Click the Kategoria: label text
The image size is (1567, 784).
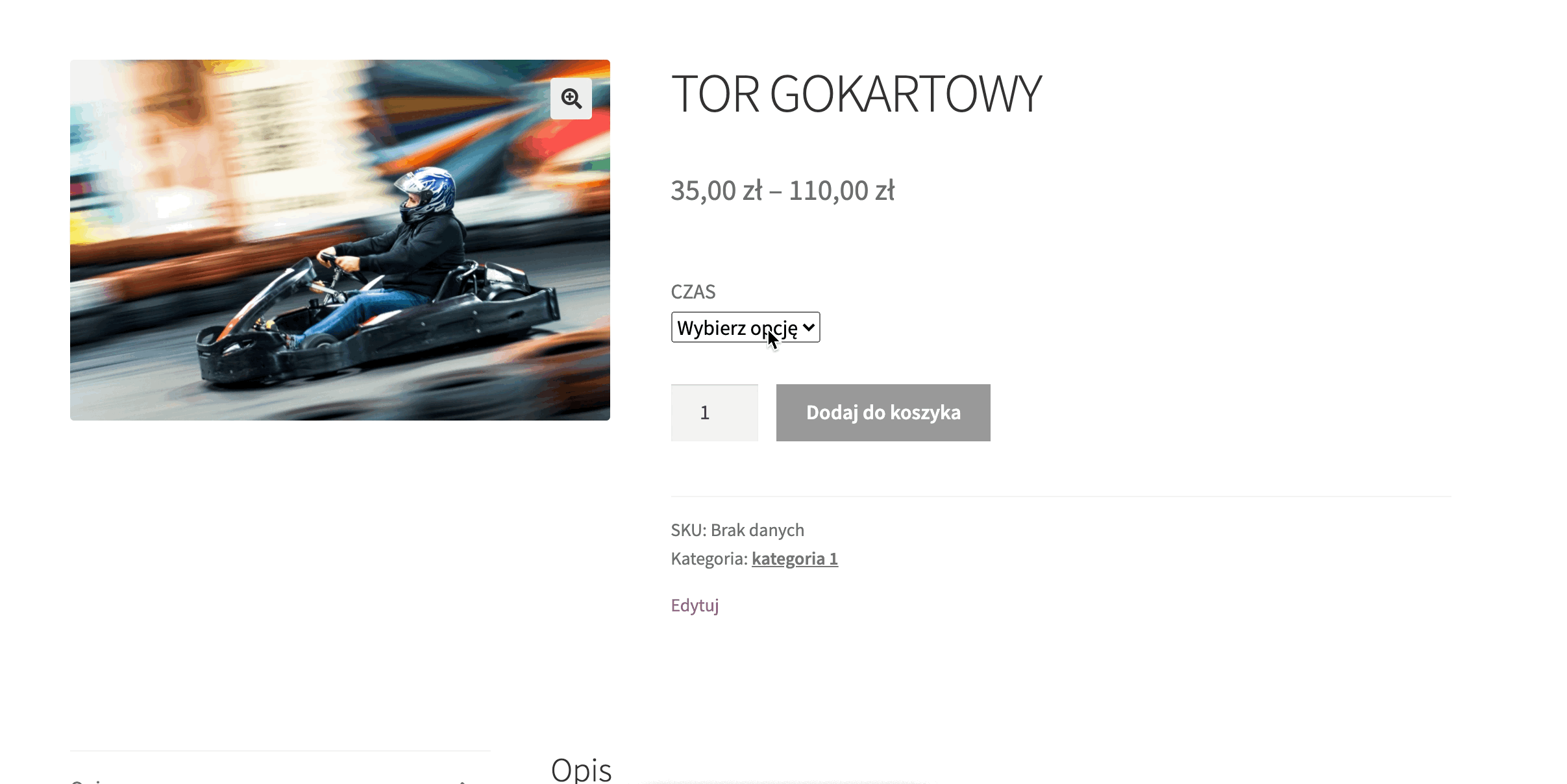tap(709, 559)
